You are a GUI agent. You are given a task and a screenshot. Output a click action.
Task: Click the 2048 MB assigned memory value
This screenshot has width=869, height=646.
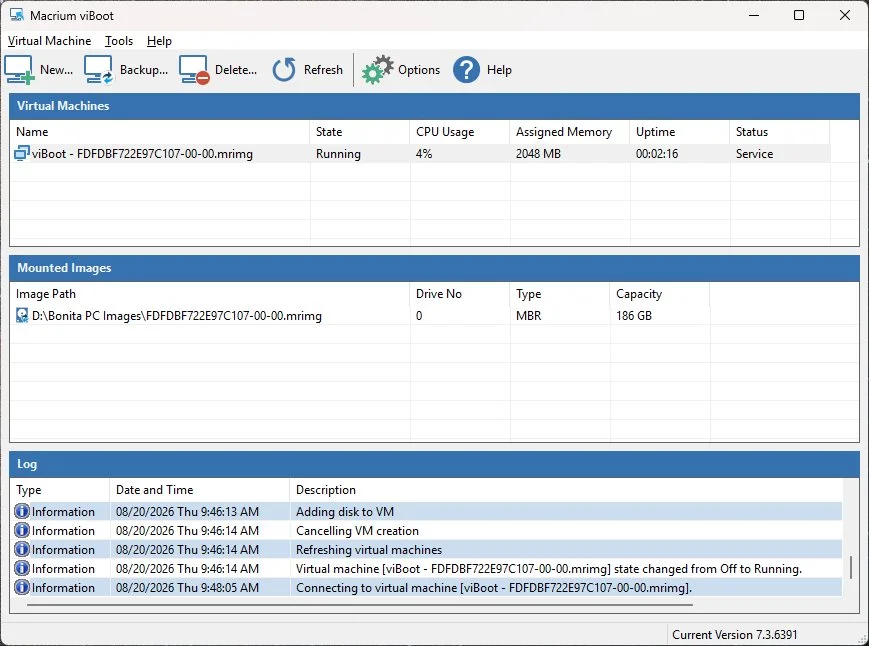click(538, 153)
